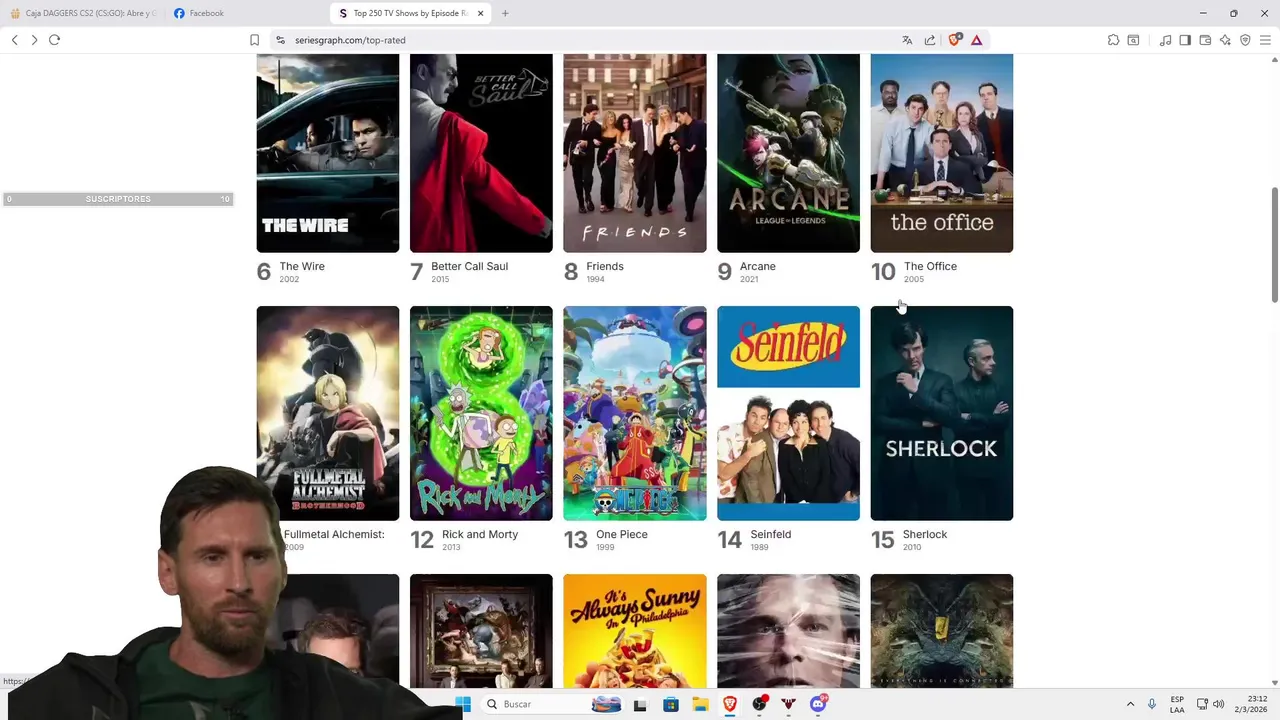Viewport: 1280px width, 720px height.
Task: Open the playlist music note icon
Action: tap(1165, 40)
